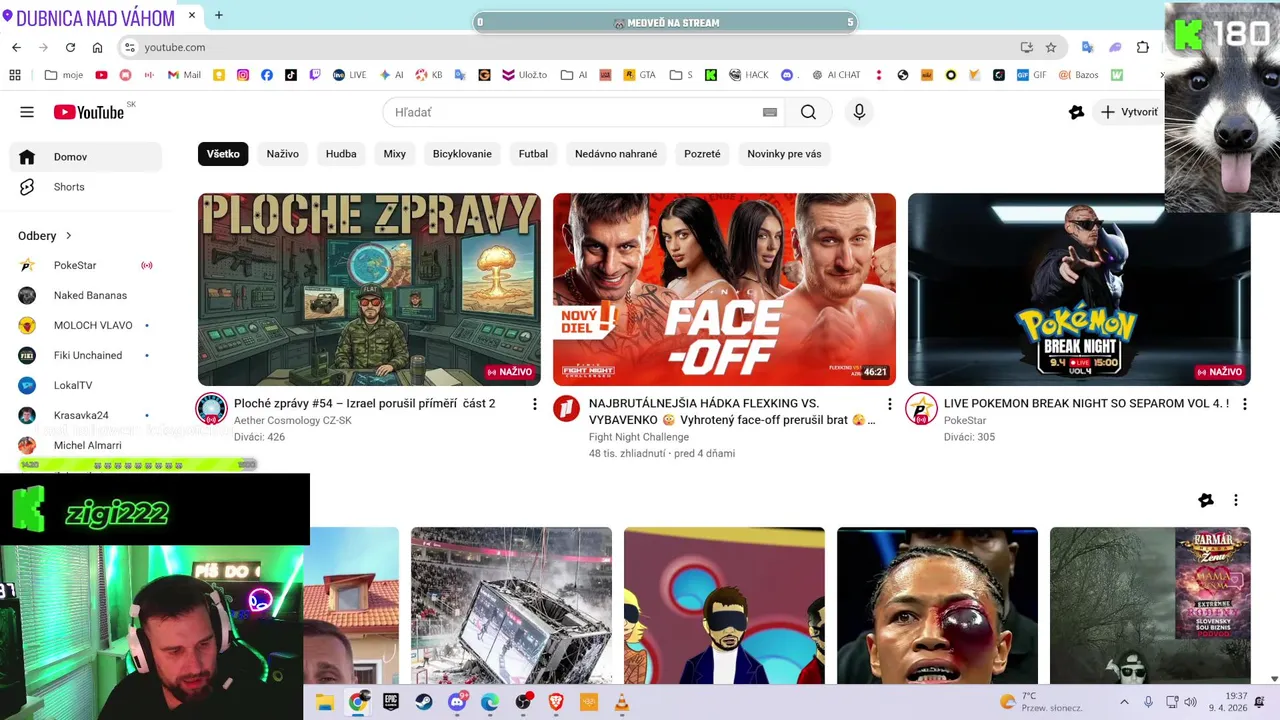Image resolution: width=1280 pixels, height=720 pixels.
Task: Open the browser extensions puzzle icon
Action: 1142,47
